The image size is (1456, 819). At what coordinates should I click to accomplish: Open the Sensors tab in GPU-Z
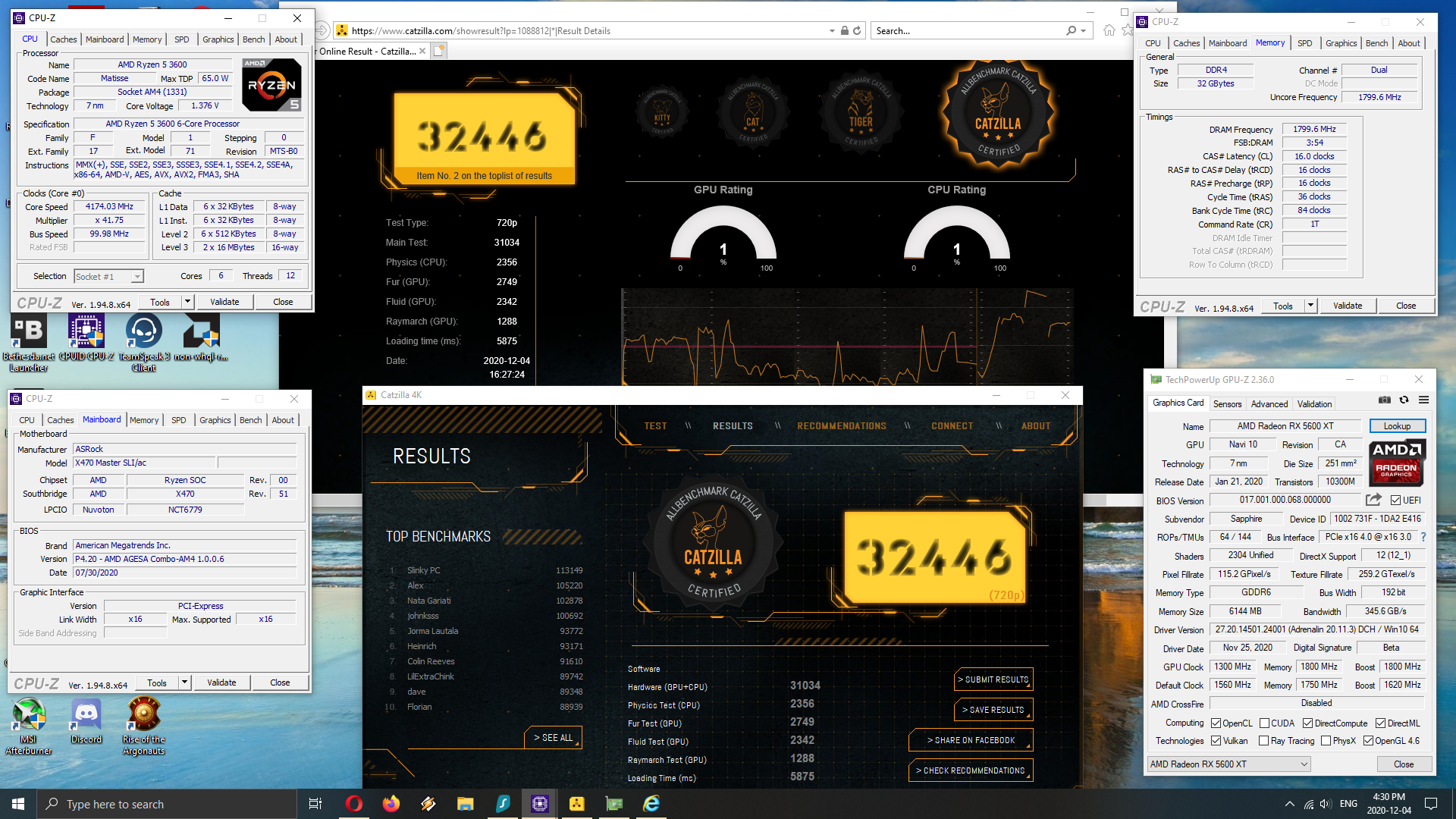(x=1227, y=404)
